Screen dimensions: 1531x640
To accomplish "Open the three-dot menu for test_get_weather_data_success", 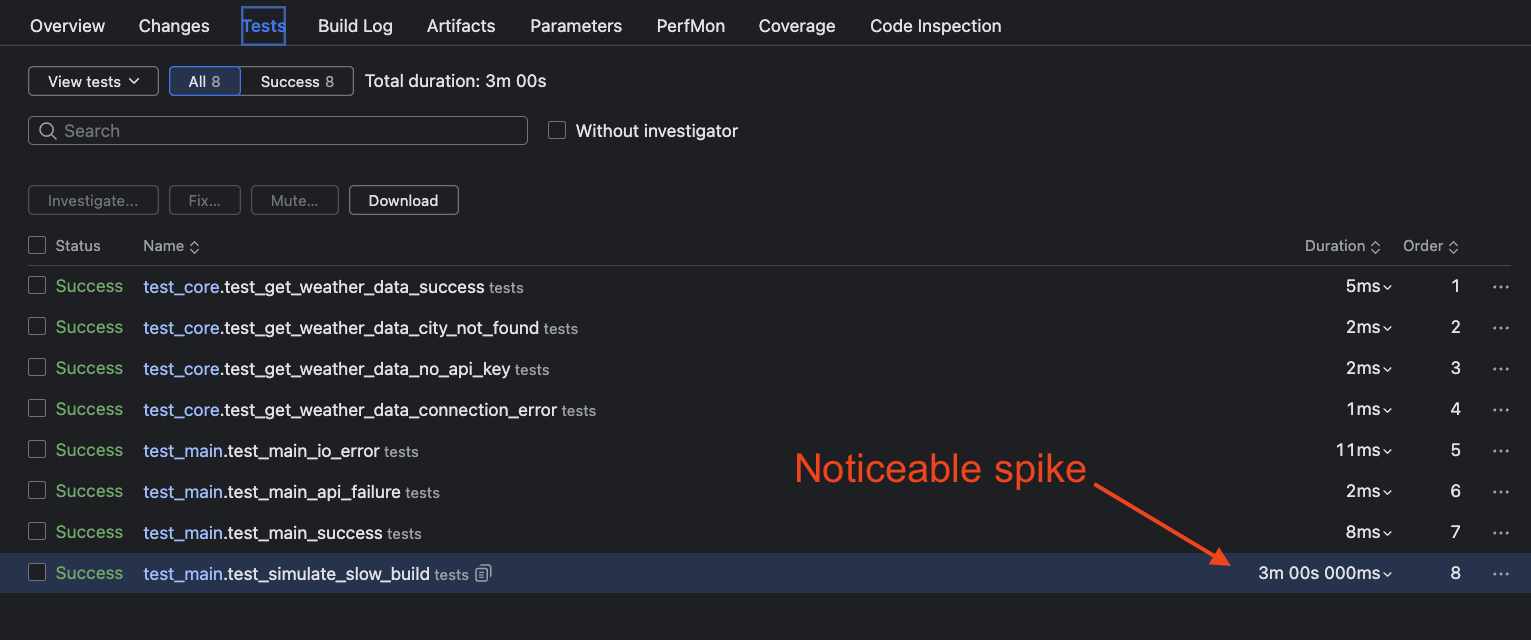I will pyautogui.click(x=1500, y=287).
